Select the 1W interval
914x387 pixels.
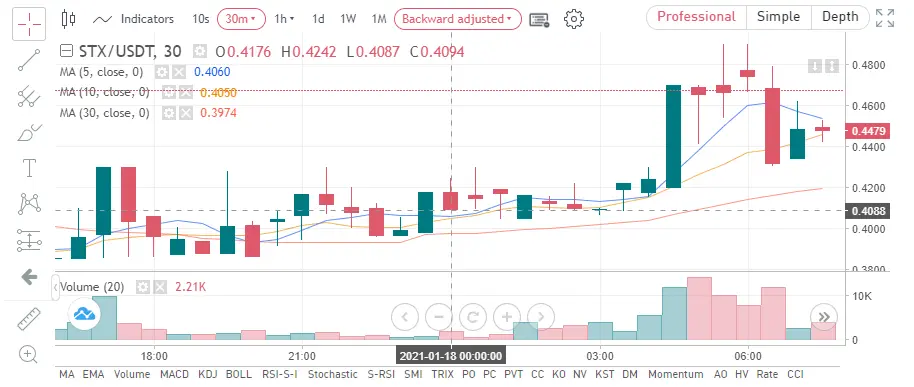pyautogui.click(x=348, y=19)
